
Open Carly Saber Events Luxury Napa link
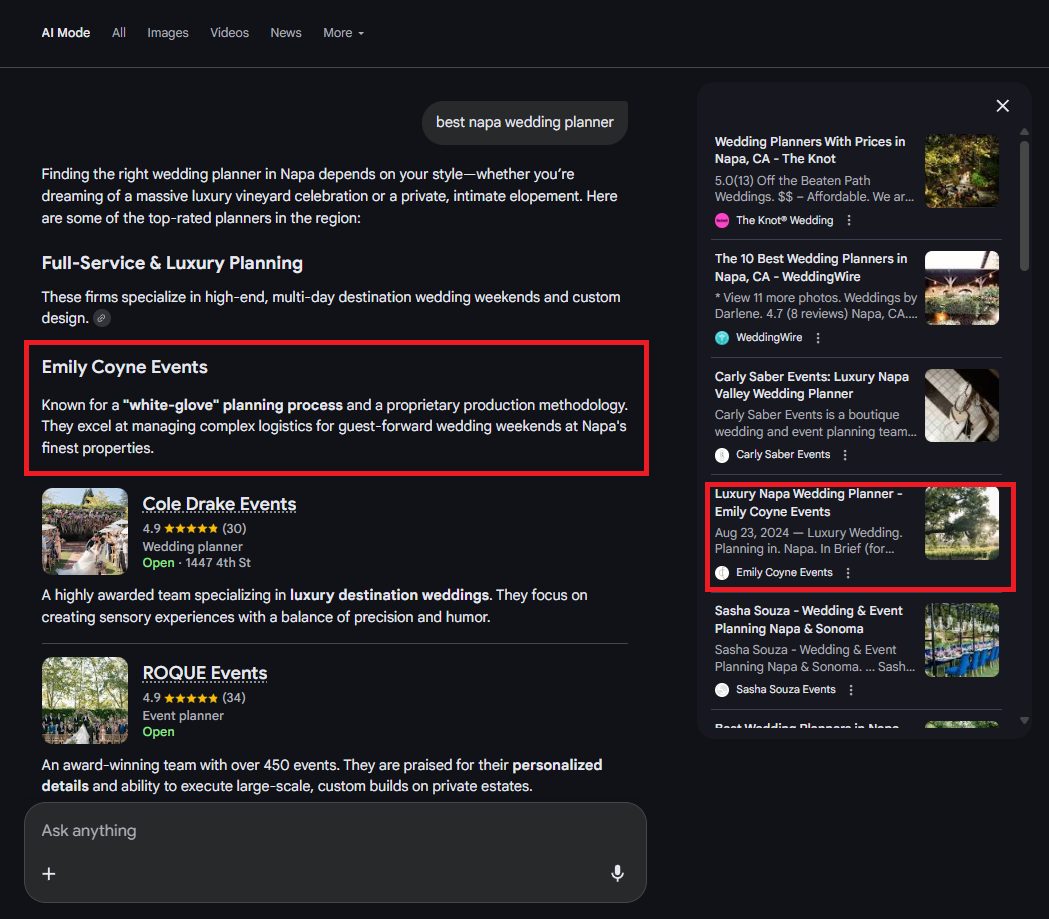coord(812,385)
